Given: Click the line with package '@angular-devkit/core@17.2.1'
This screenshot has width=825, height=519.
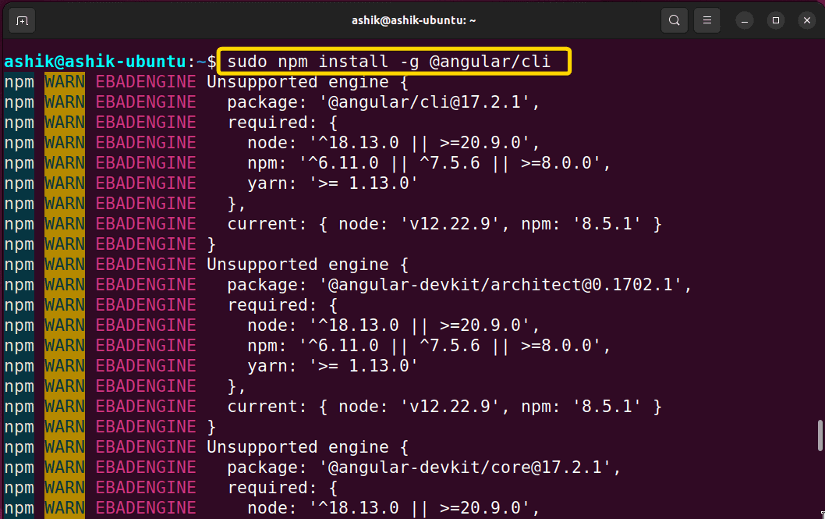Looking at the screenshot, I should pos(424,467).
